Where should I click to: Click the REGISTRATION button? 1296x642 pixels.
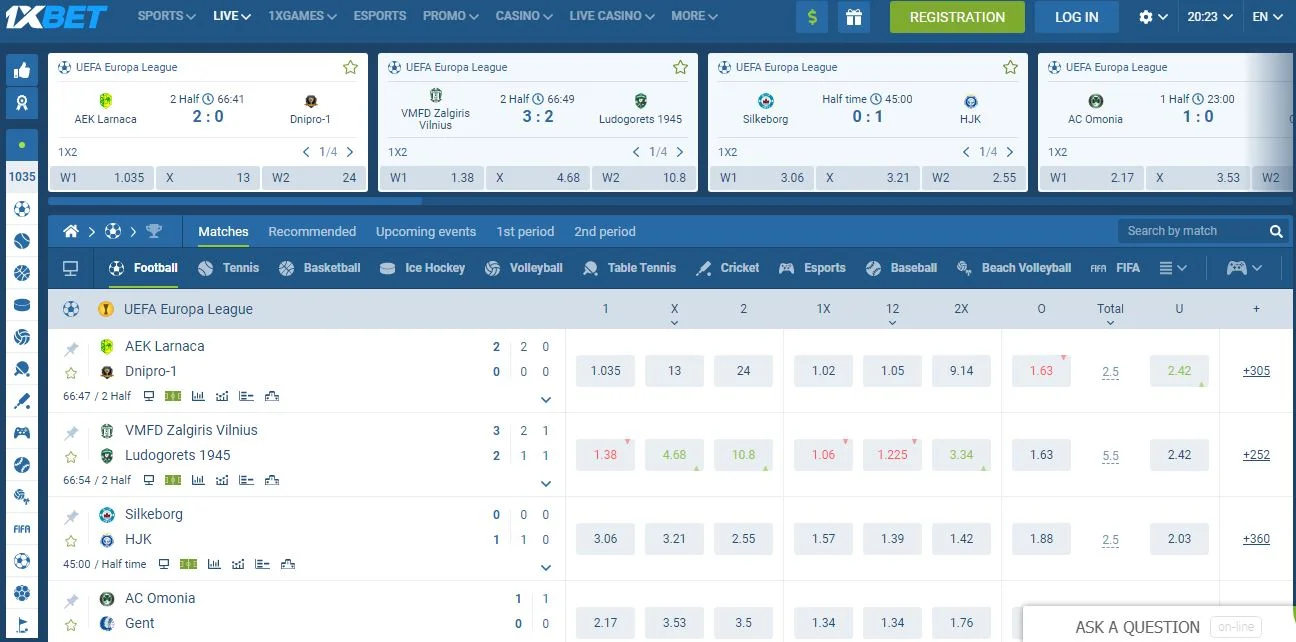point(957,17)
